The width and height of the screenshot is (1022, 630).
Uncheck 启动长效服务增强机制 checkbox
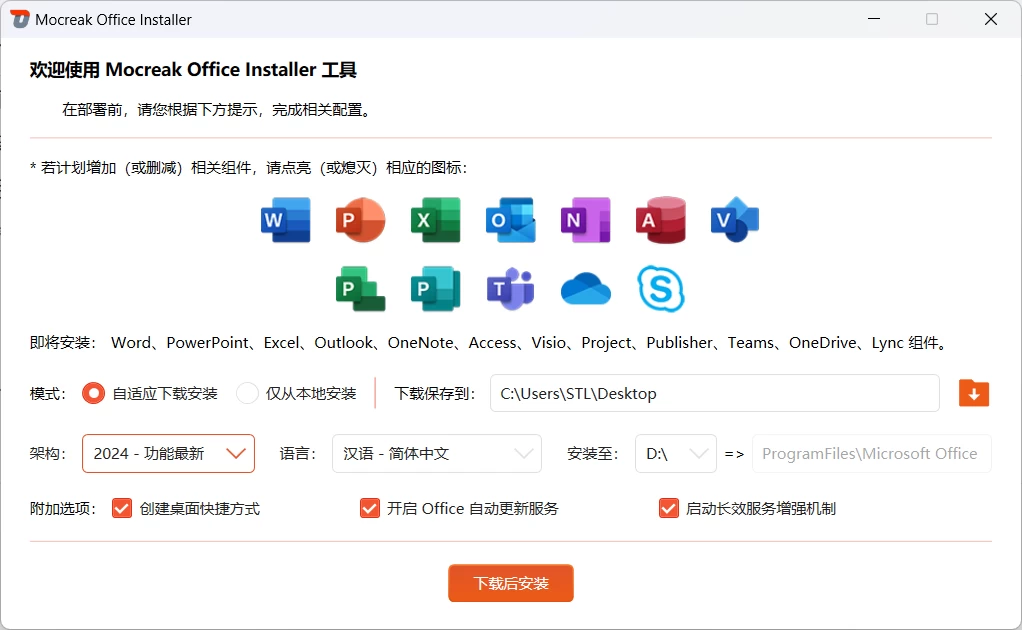669,508
